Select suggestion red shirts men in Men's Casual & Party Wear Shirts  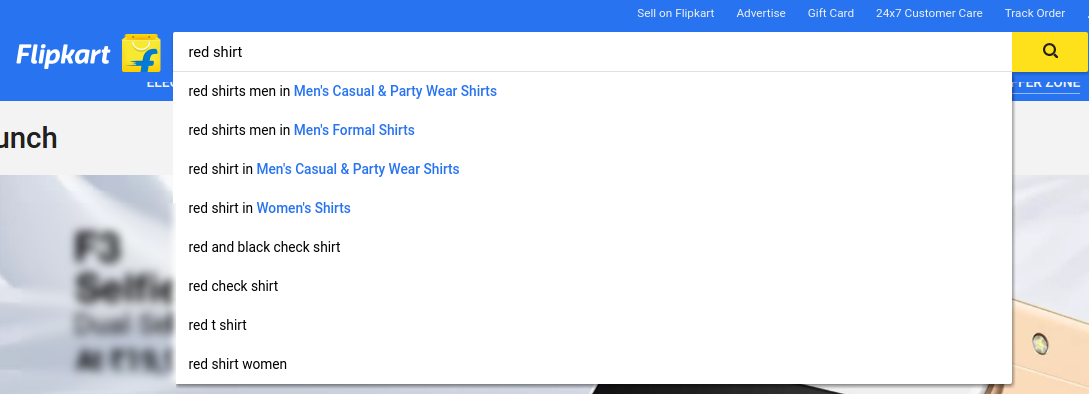click(594, 91)
